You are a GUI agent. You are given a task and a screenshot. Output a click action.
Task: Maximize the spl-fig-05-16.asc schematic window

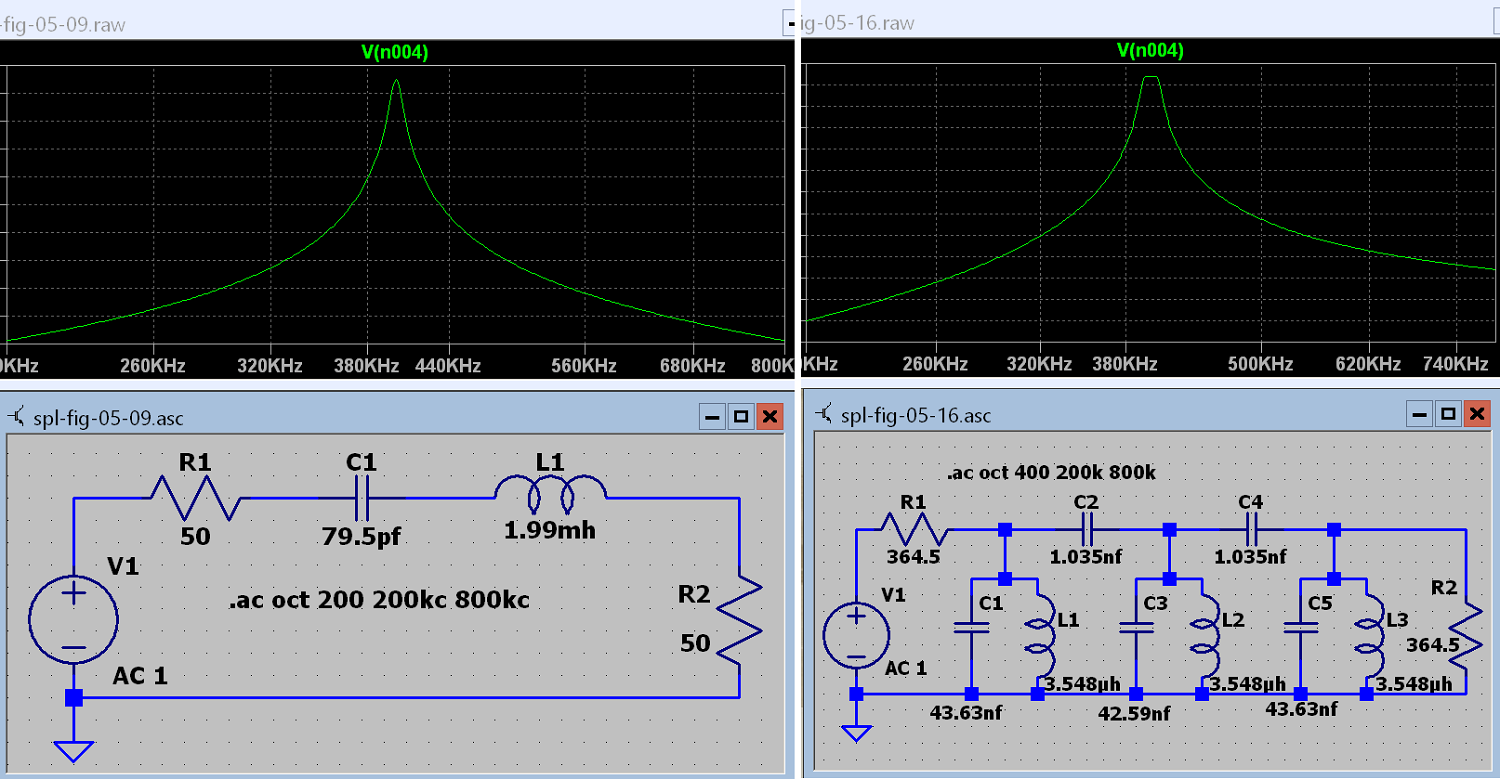pyautogui.click(x=1448, y=415)
